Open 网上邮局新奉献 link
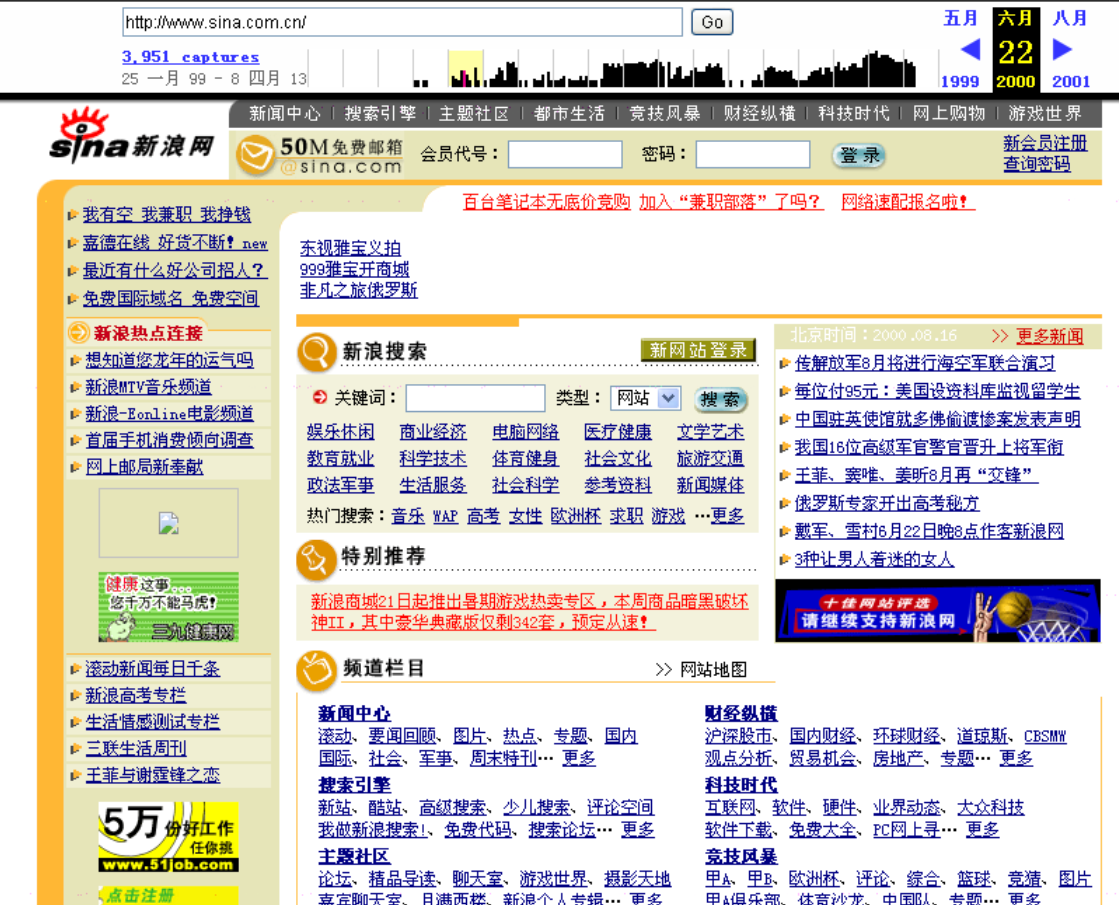Screen dimensions: 1119x905 coord(144,467)
